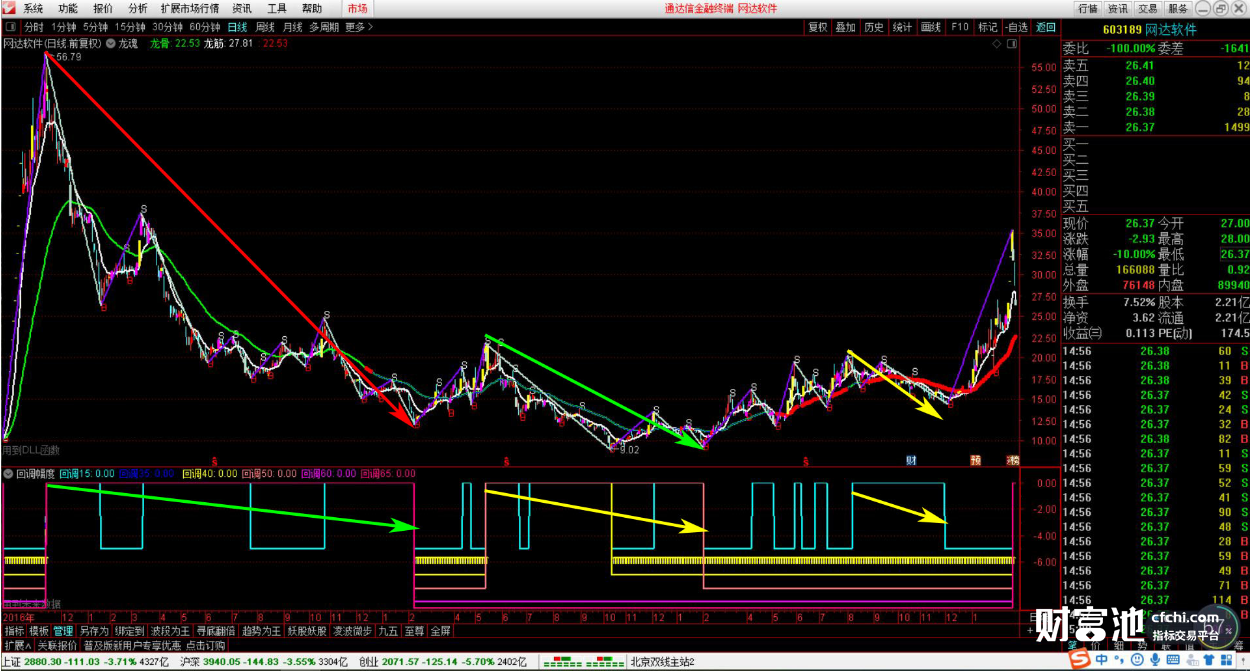Click the 行情 button at top right

[1087, 8]
